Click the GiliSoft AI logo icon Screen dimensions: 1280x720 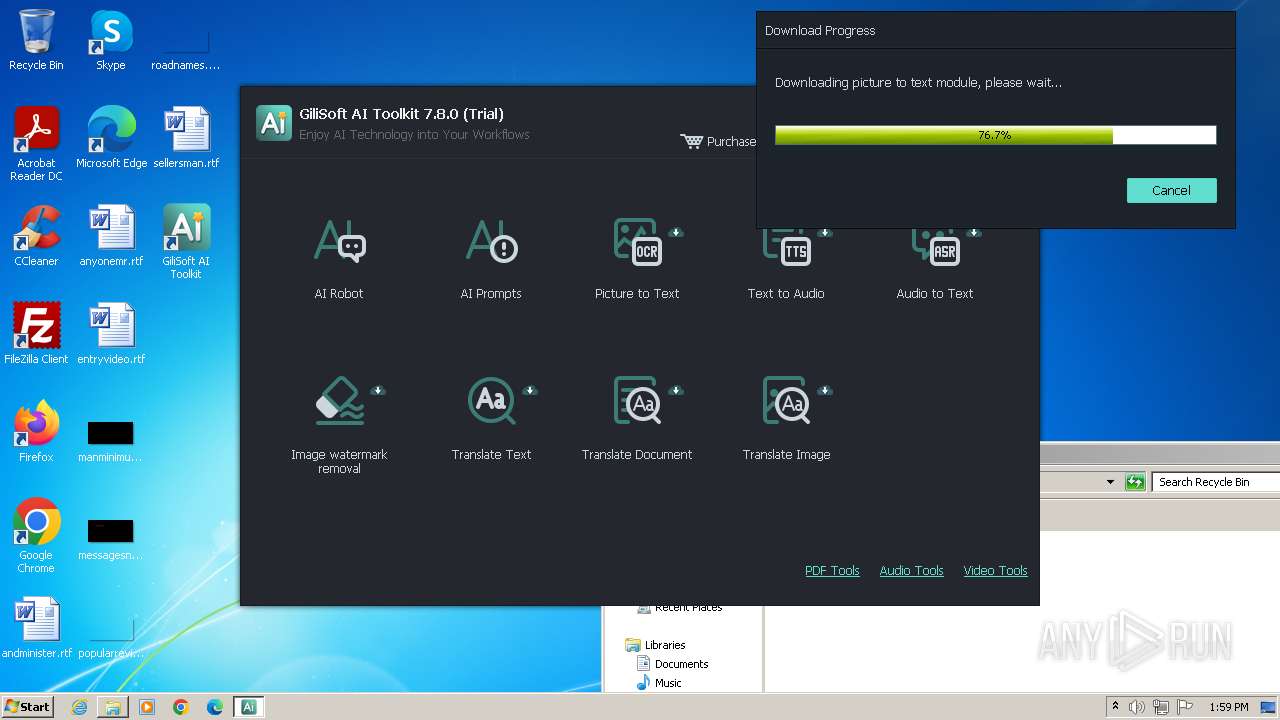pos(273,122)
